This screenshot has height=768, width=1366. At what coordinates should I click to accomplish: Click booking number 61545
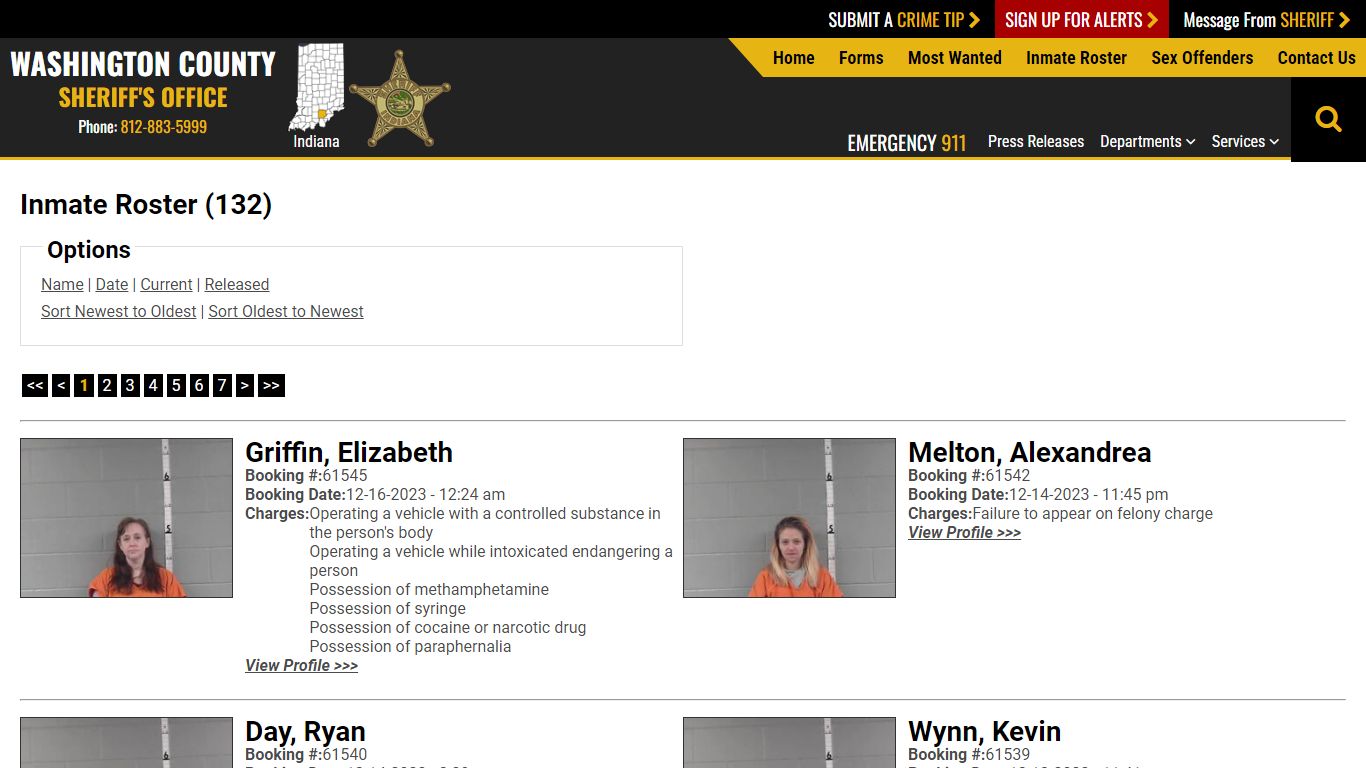(345, 476)
